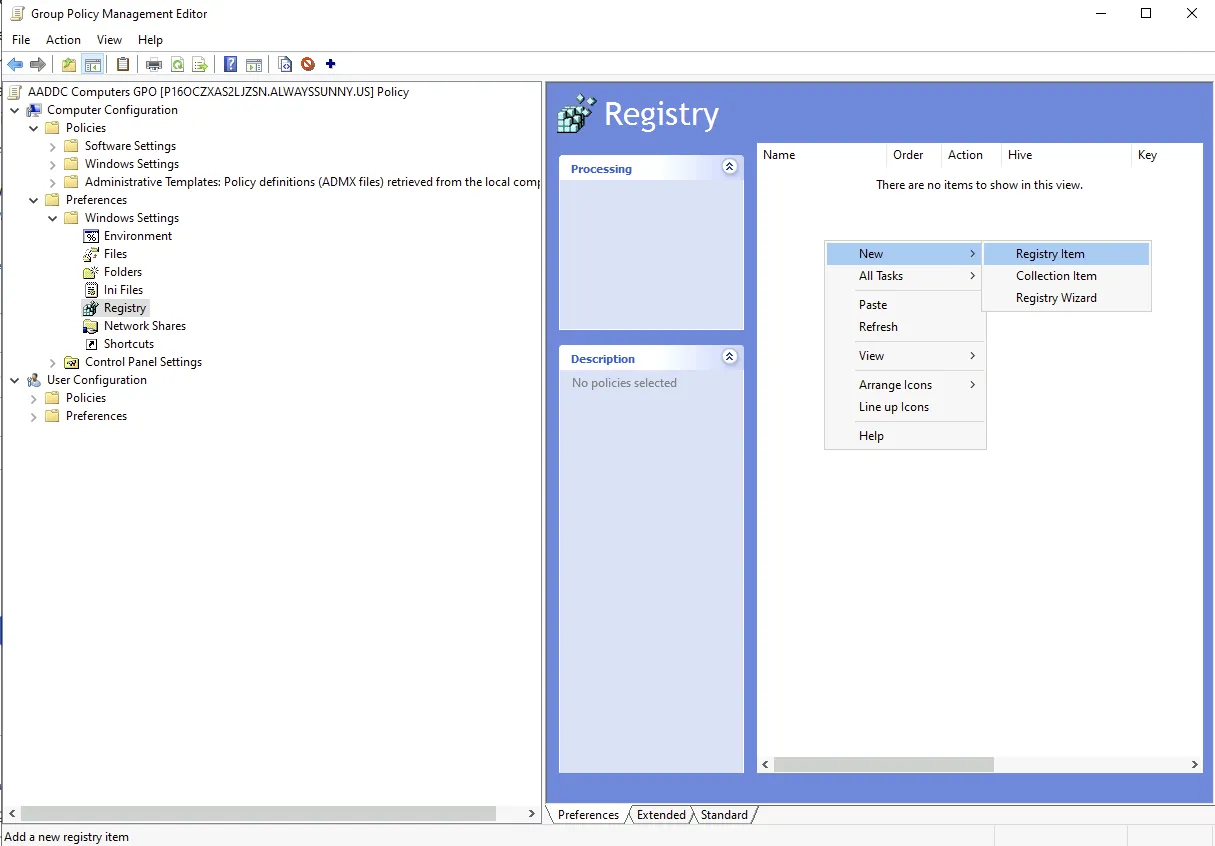Screen dimensions: 1215x846
Task: Sort by the Hive column header
Action: (x=1066, y=155)
